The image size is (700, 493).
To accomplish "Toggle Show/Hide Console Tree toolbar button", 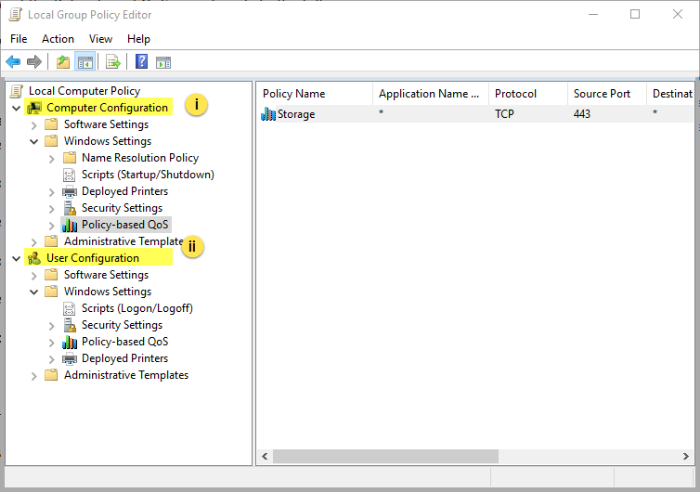I will click(x=85, y=62).
